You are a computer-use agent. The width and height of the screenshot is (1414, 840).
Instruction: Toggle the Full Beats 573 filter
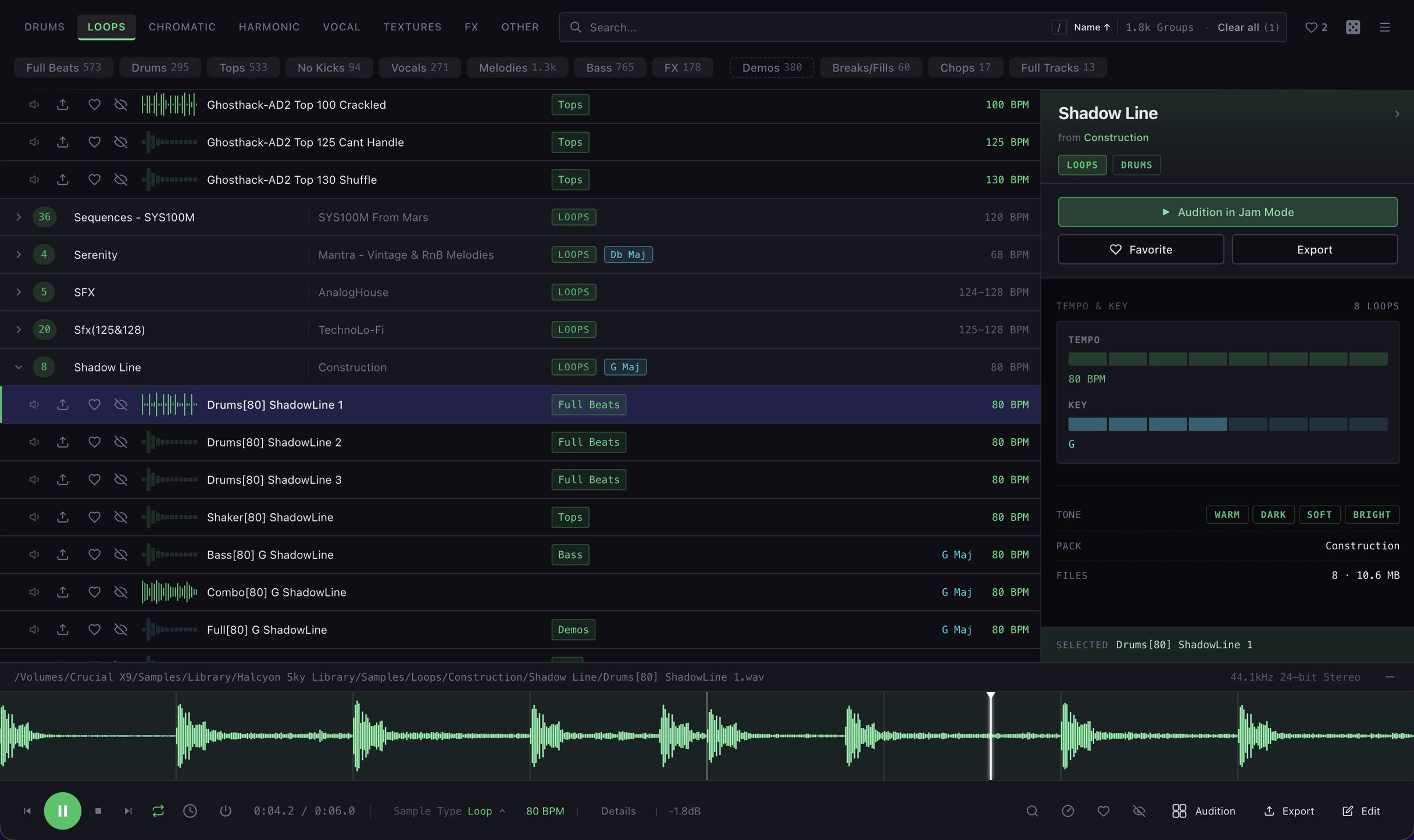63,67
